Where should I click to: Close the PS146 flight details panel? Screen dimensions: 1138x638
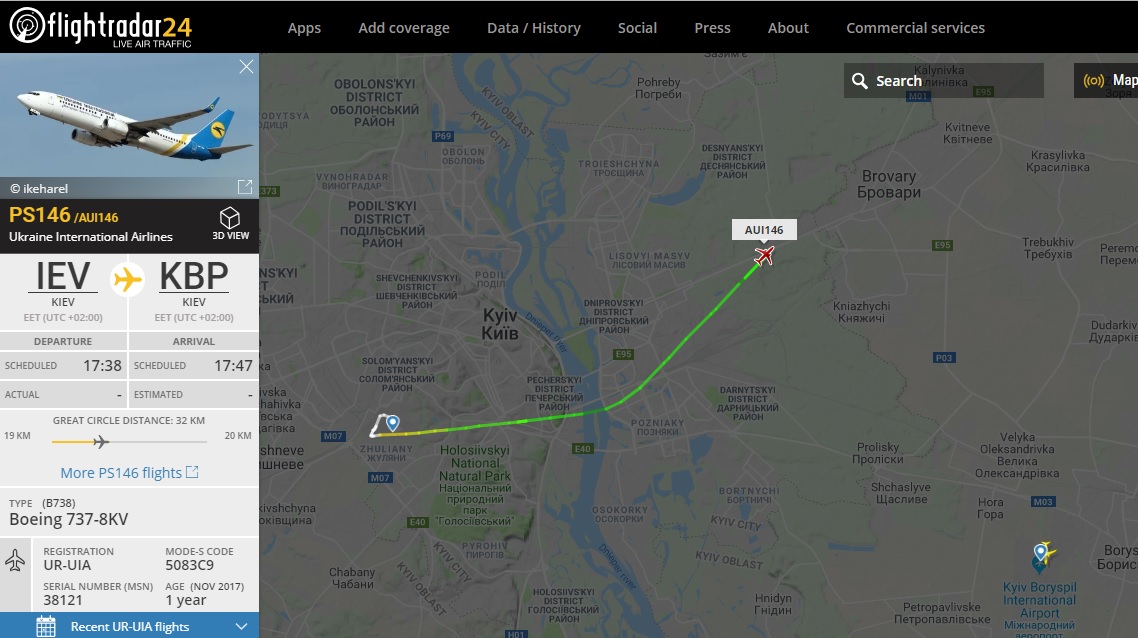pyautogui.click(x=246, y=67)
